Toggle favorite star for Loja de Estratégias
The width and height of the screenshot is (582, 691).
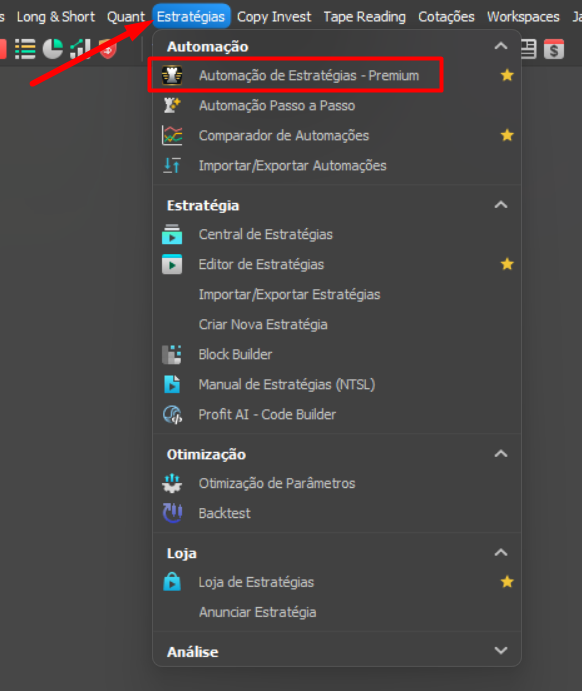(x=507, y=582)
